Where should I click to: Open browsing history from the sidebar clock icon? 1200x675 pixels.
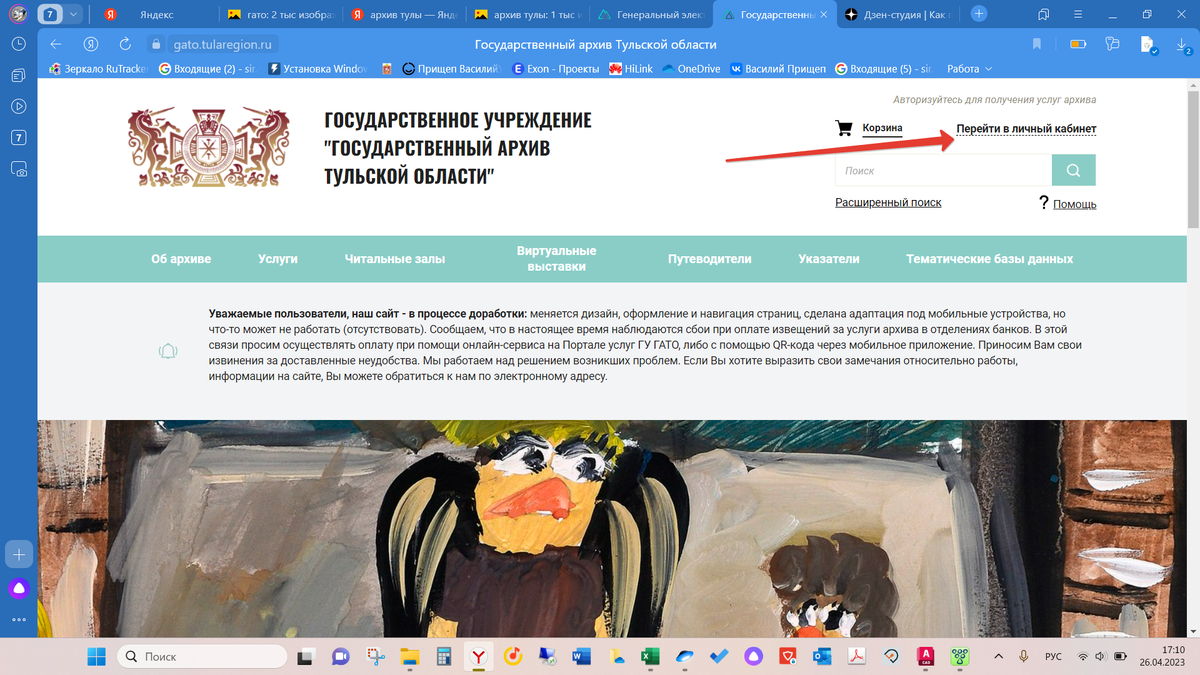(19, 43)
